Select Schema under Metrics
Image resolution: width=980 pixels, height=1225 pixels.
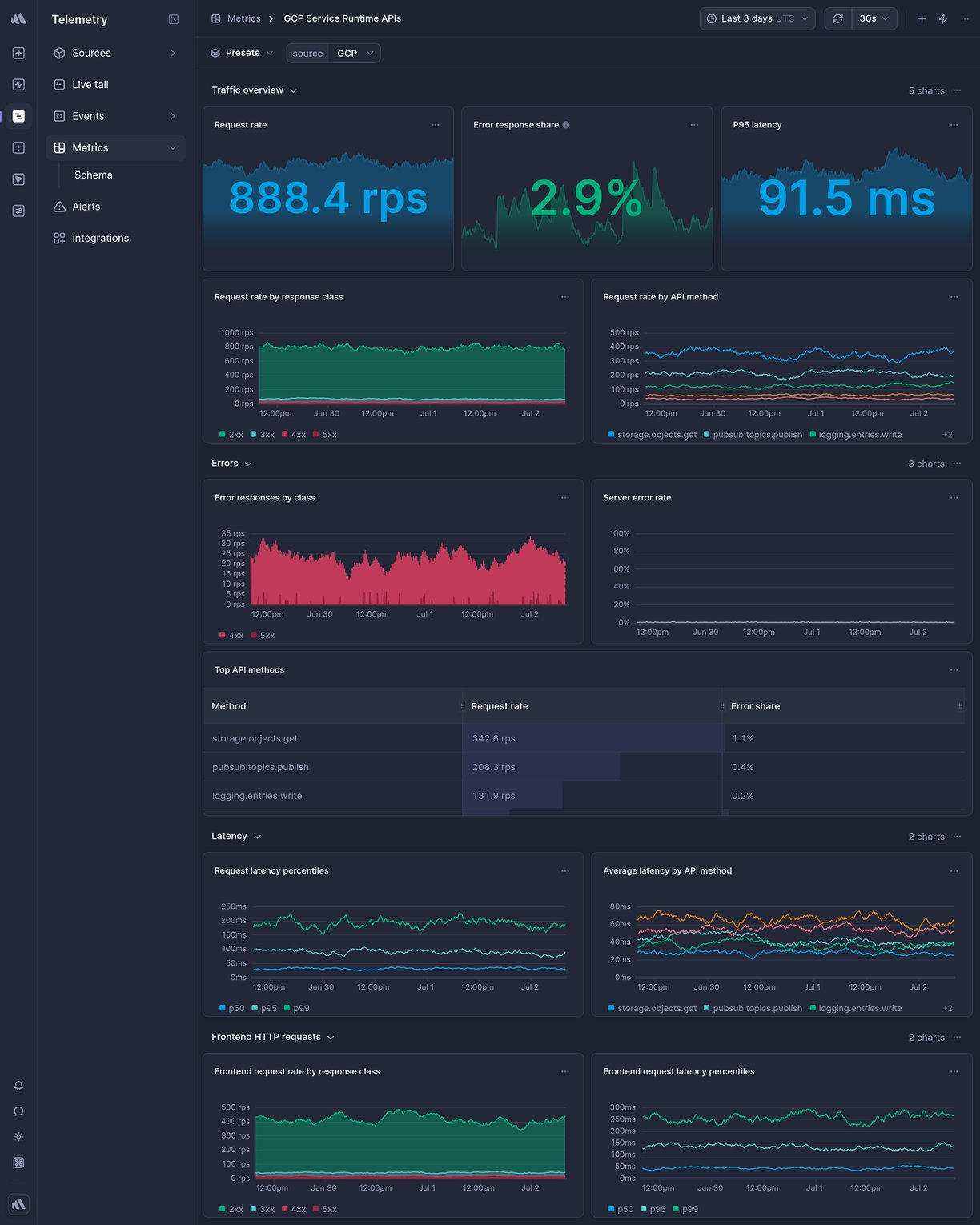click(x=94, y=175)
